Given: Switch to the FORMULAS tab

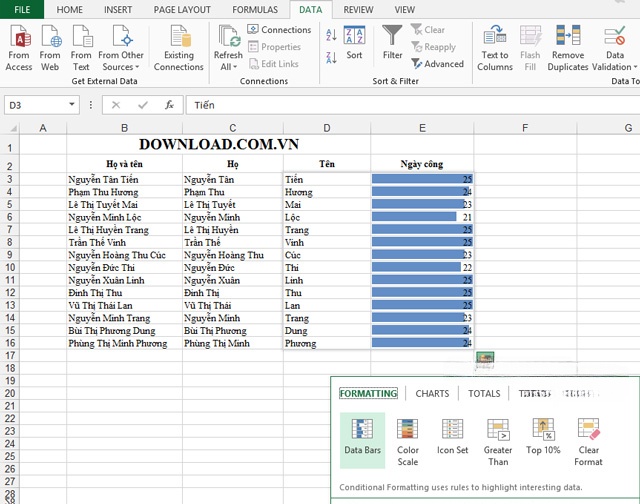Looking at the screenshot, I should click(255, 9).
